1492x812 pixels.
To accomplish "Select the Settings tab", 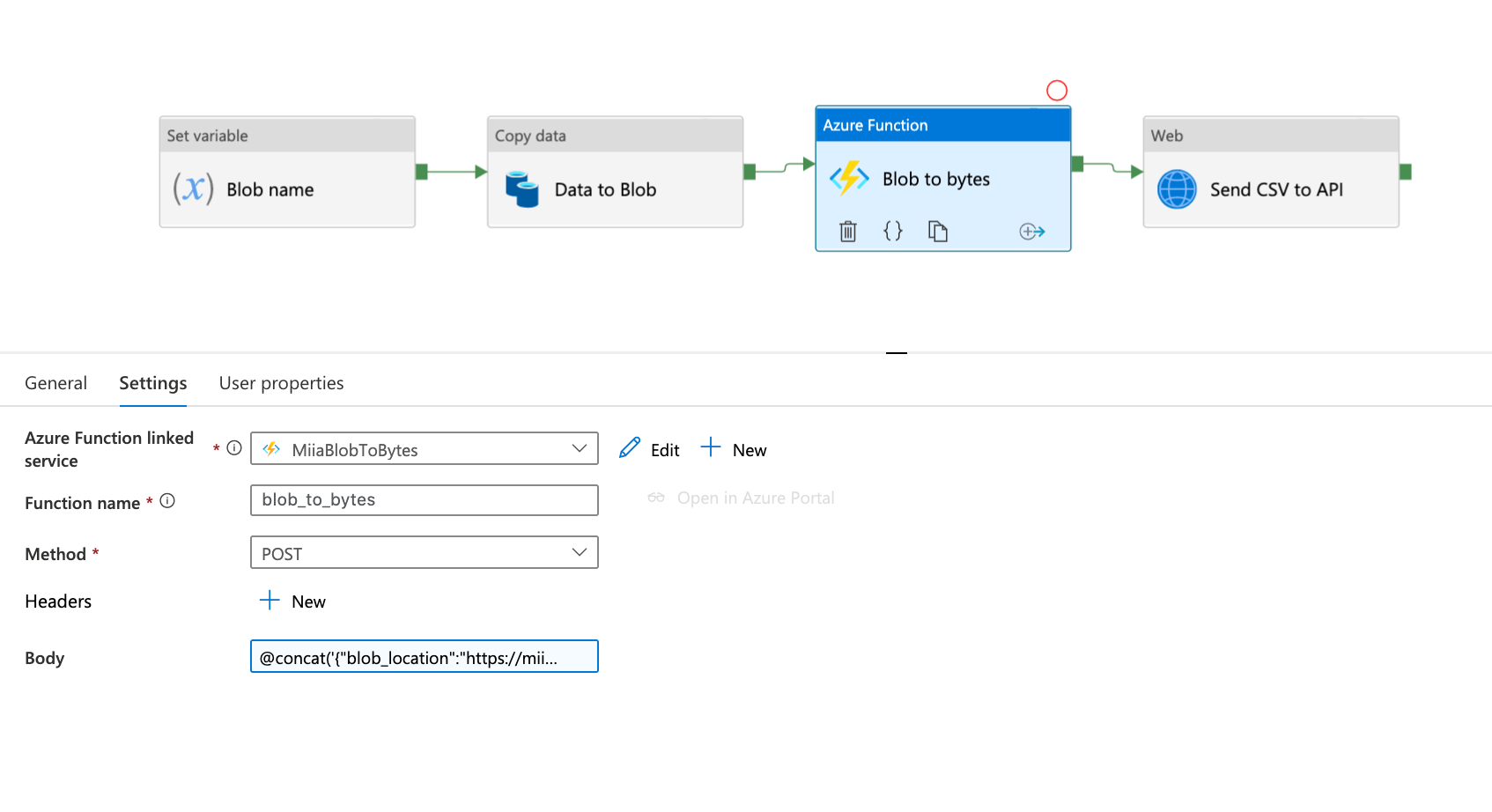I will [152, 383].
